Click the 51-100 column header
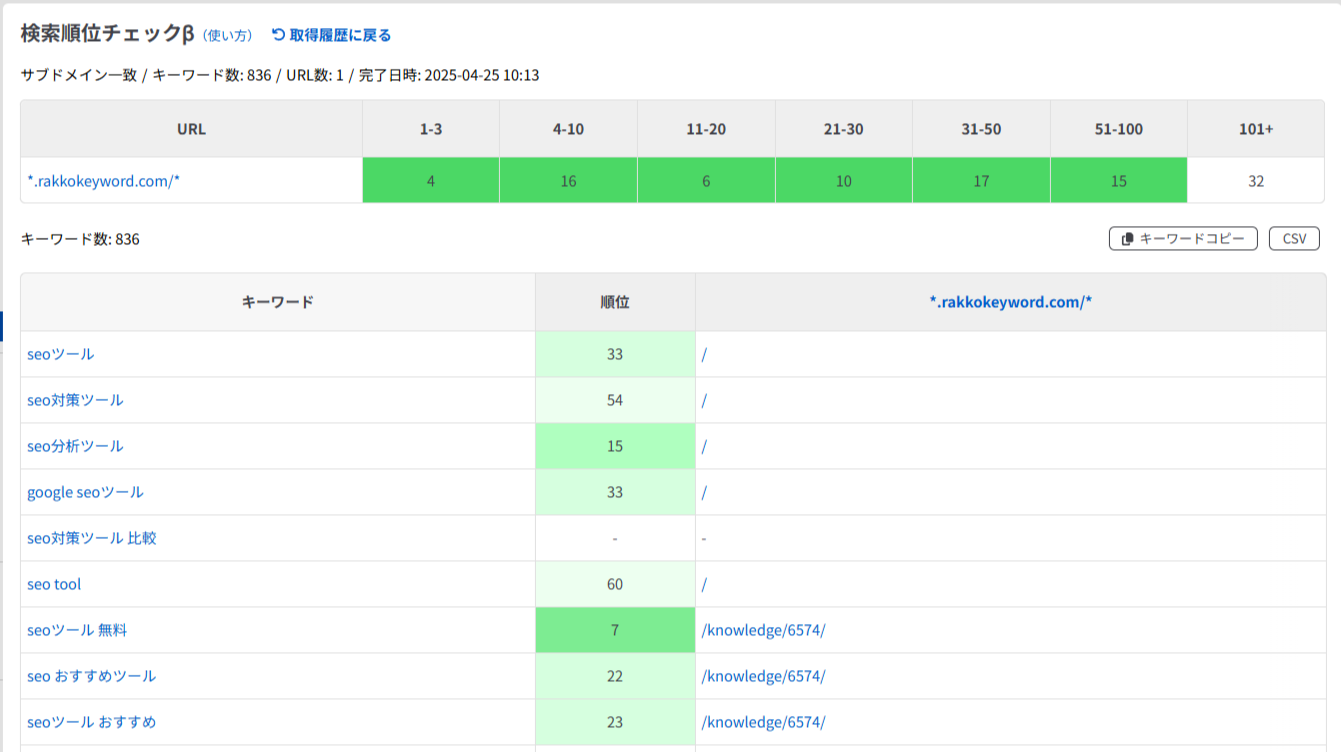 pyautogui.click(x=1119, y=129)
